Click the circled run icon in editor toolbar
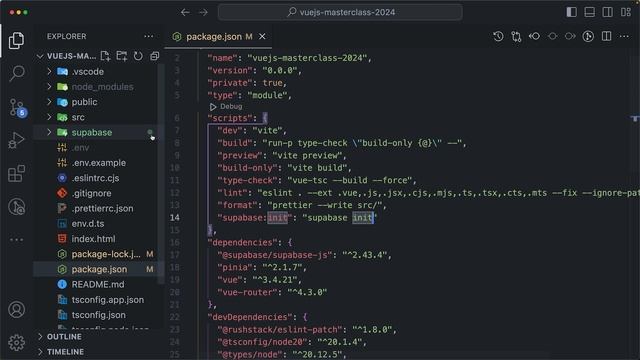Image resolution: width=640 pixels, height=360 pixels. pos(588,36)
